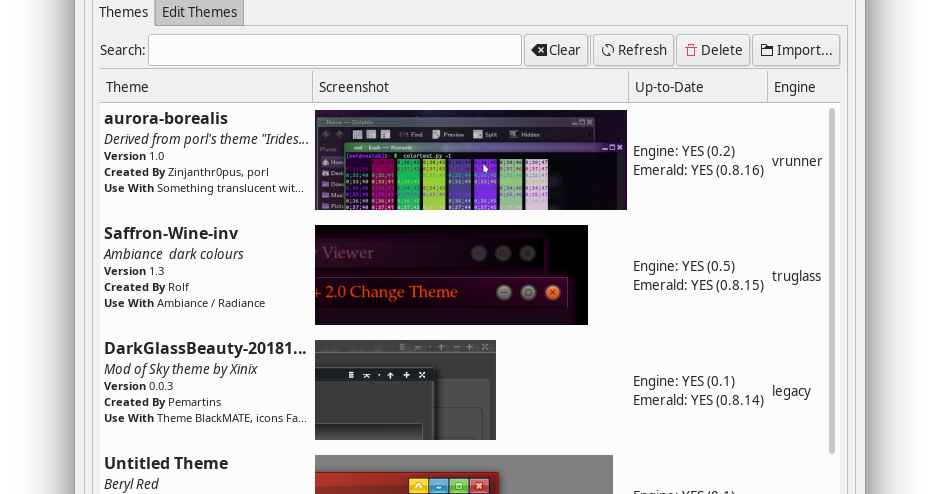The width and height of the screenshot is (940, 494).
Task: Switch to the Edit Themes tab
Action: (x=199, y=12)
